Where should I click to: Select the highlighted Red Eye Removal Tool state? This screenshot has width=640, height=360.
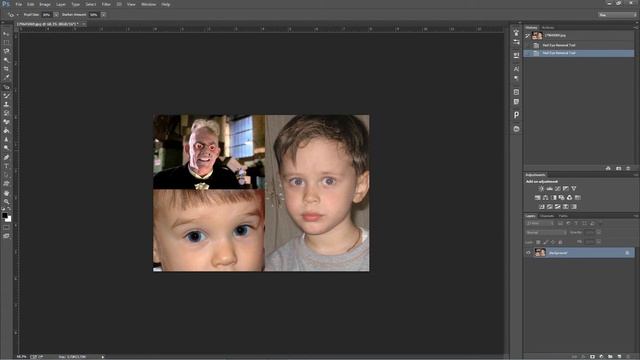[x=579, y=53]
